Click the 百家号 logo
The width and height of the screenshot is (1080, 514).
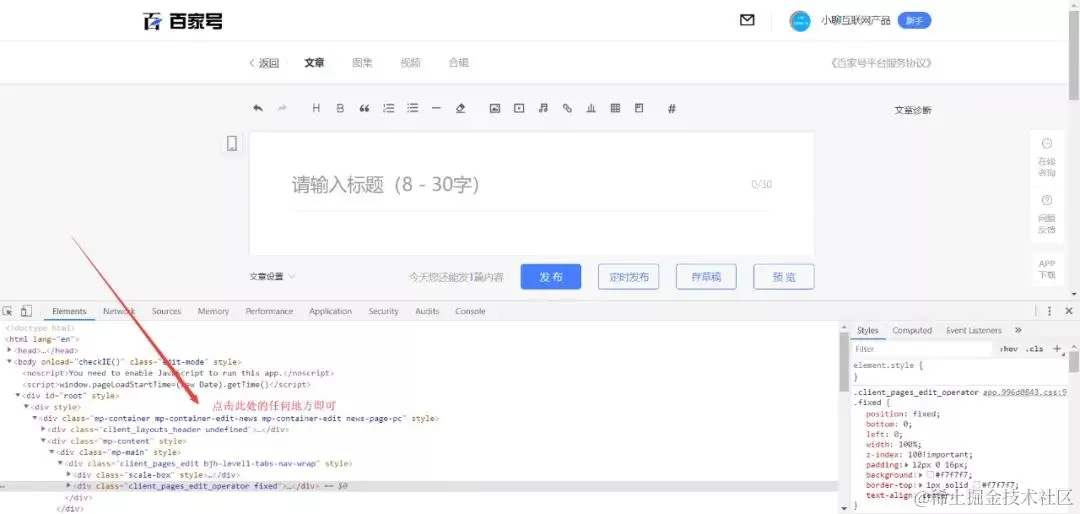183,21
